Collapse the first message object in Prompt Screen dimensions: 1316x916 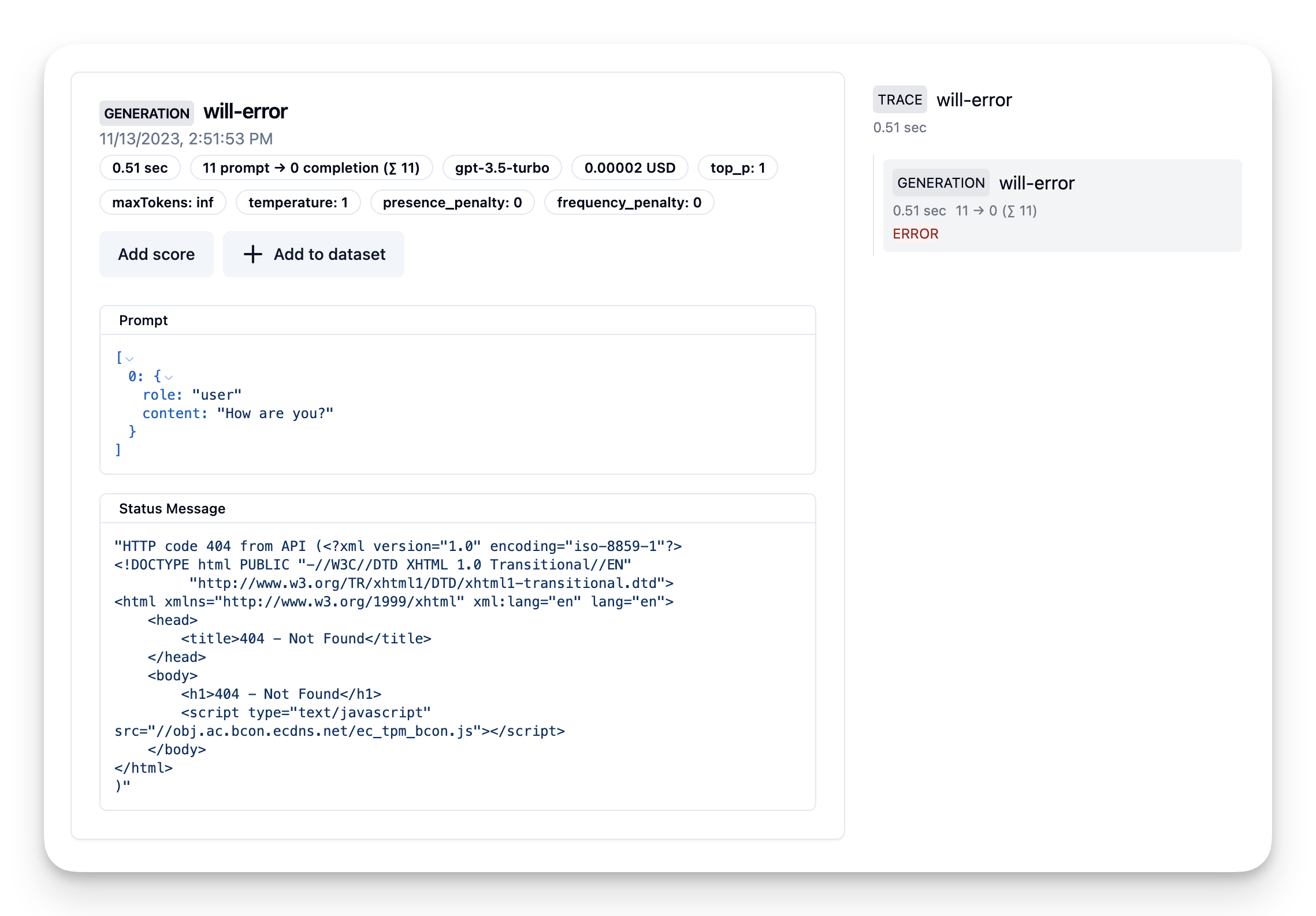[168, 377]
